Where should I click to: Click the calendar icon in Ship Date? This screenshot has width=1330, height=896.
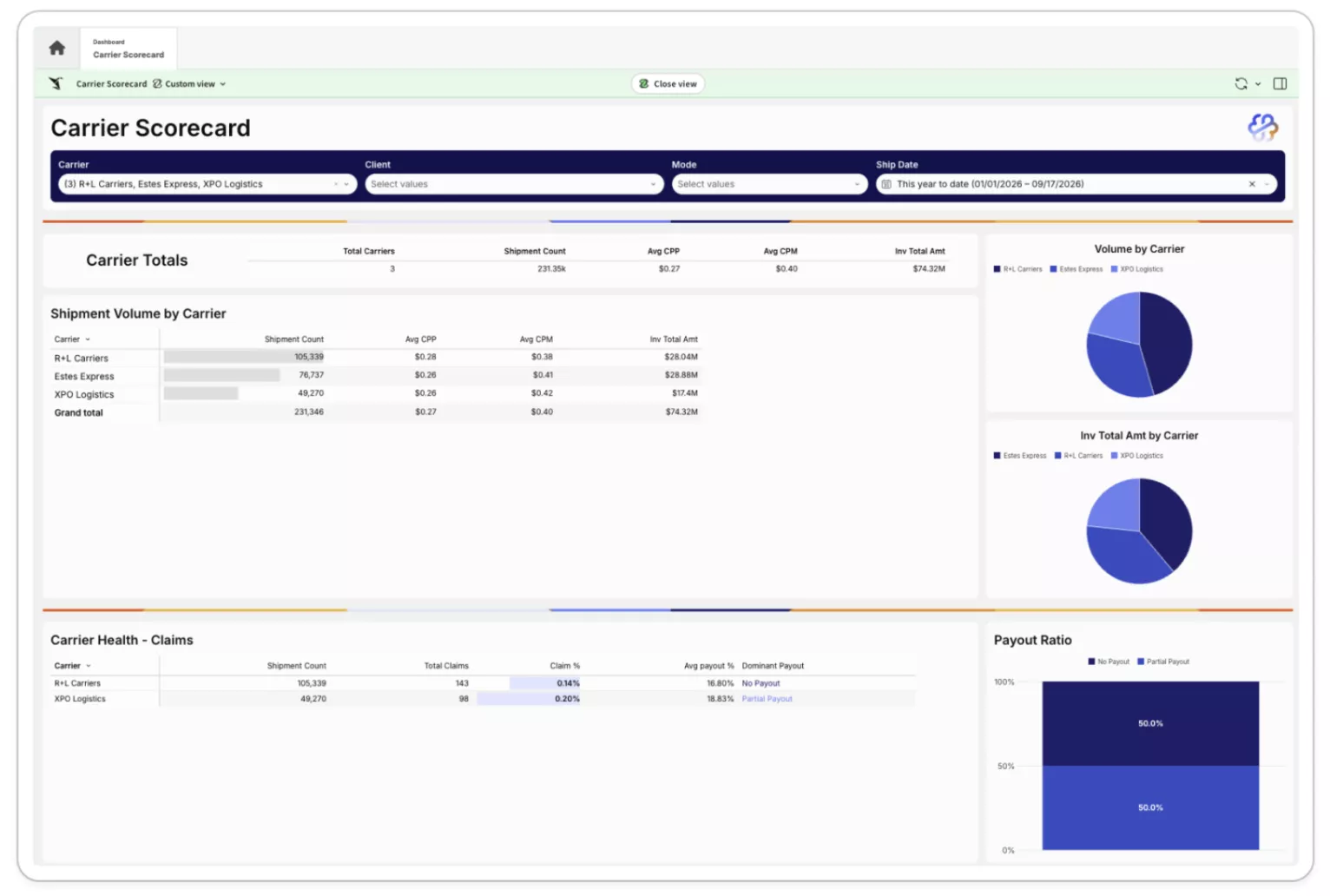[886, 184]
